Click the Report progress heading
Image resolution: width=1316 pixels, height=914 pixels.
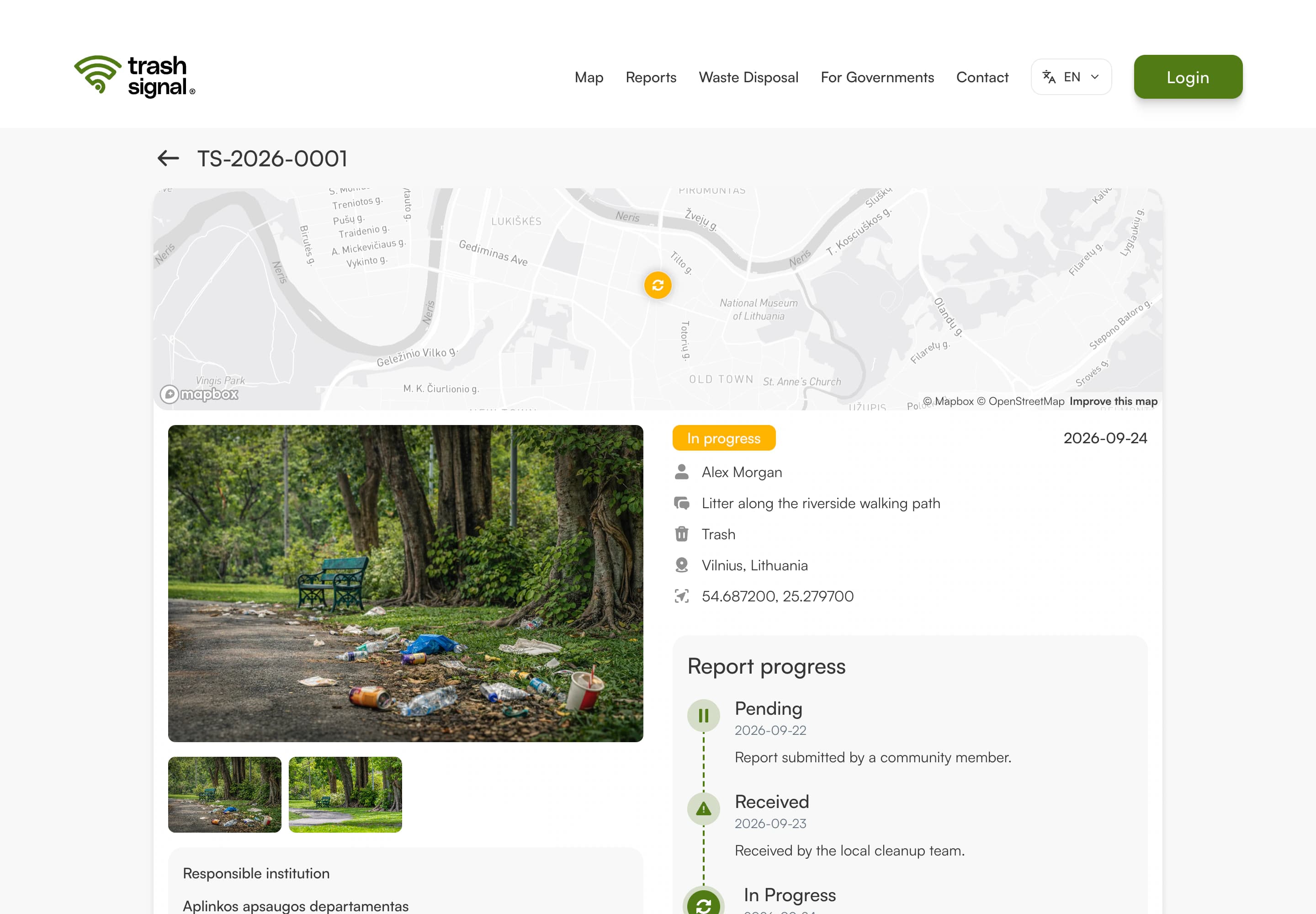pos(766,666)
